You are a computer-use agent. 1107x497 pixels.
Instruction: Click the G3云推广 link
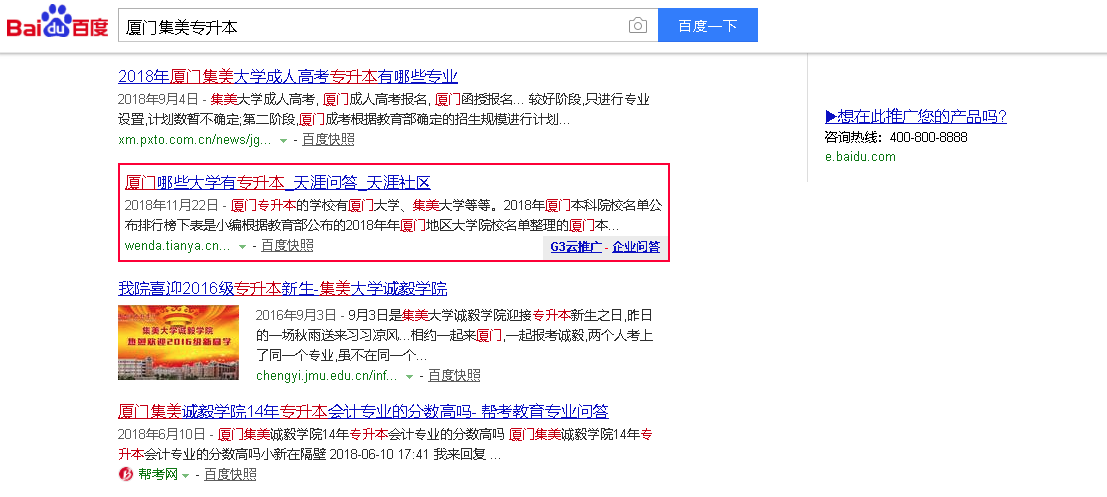coord(576,247)
